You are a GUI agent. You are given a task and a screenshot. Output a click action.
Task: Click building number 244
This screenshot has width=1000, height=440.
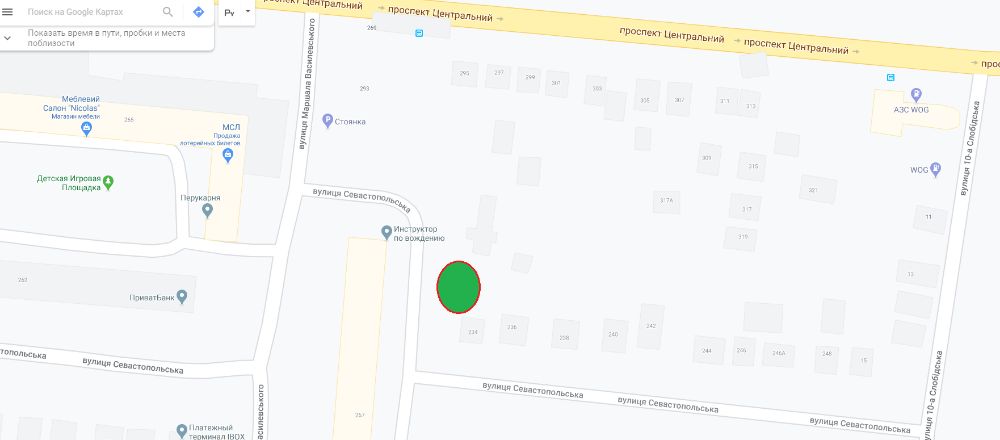tap(707, 351)
